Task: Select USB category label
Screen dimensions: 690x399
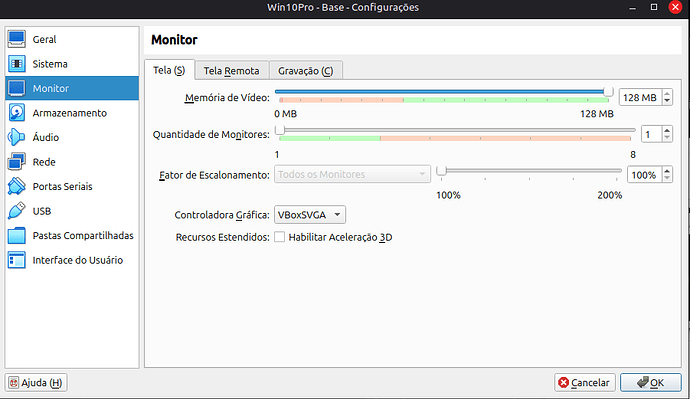Action: click(42, 211)
